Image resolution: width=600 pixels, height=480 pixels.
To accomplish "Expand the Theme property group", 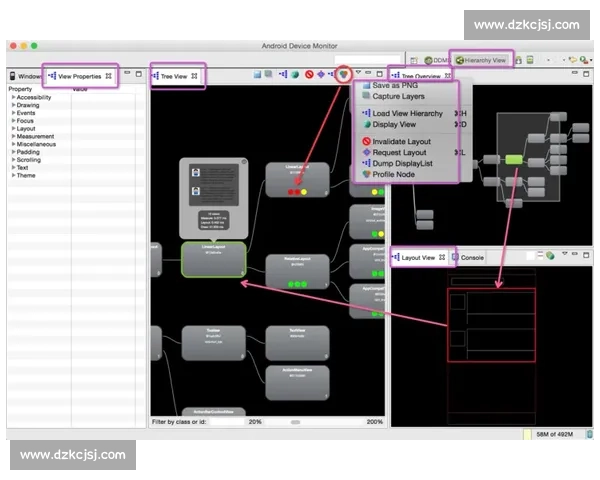I will click(x=13, y=175).
